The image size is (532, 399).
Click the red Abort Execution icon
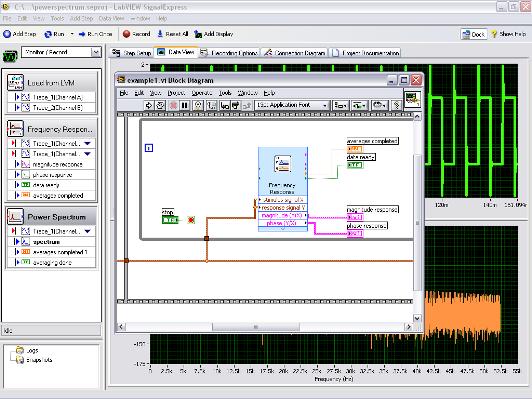[x=173, y=105]
